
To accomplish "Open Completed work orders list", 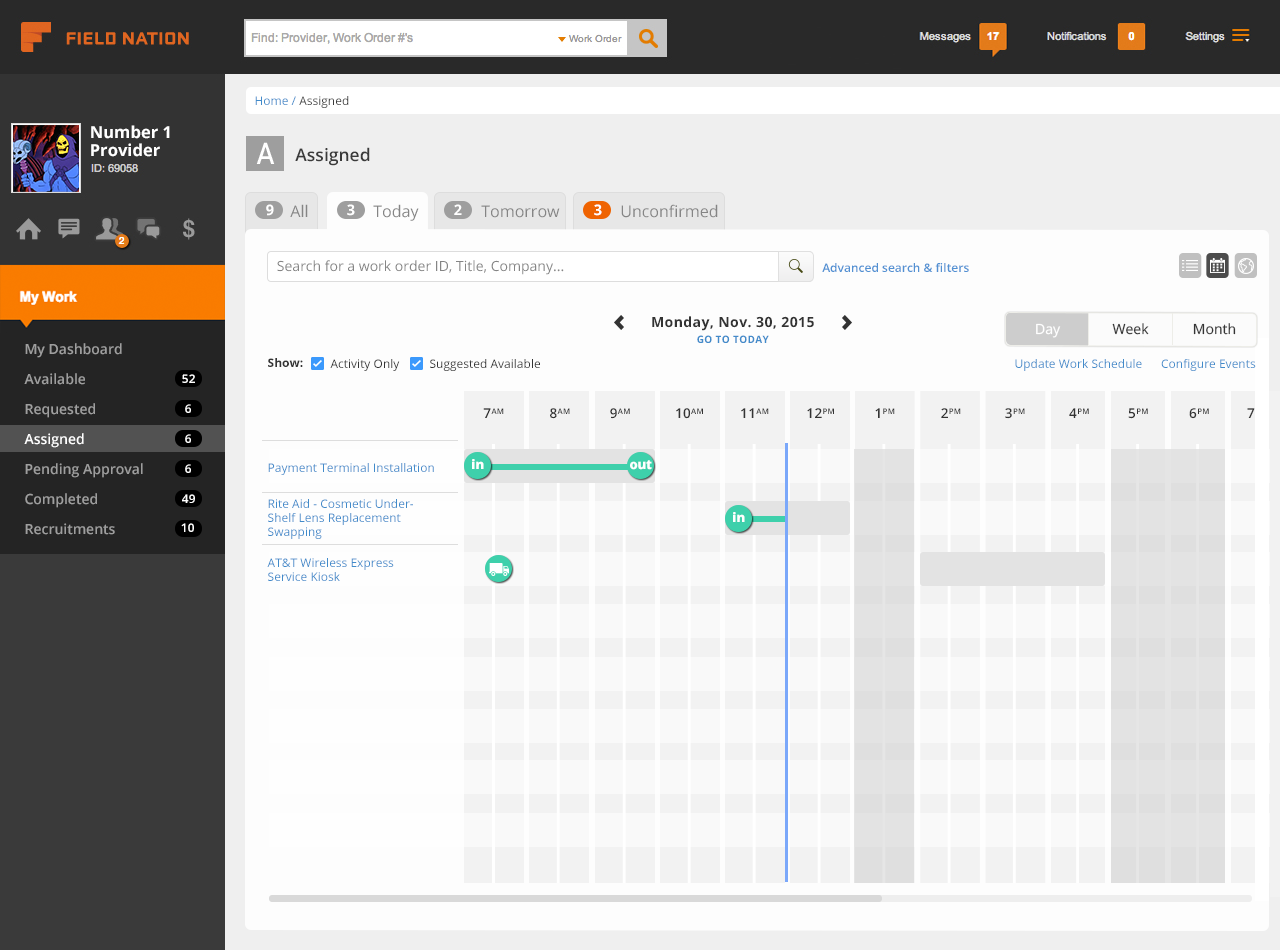I will [112, 499].
